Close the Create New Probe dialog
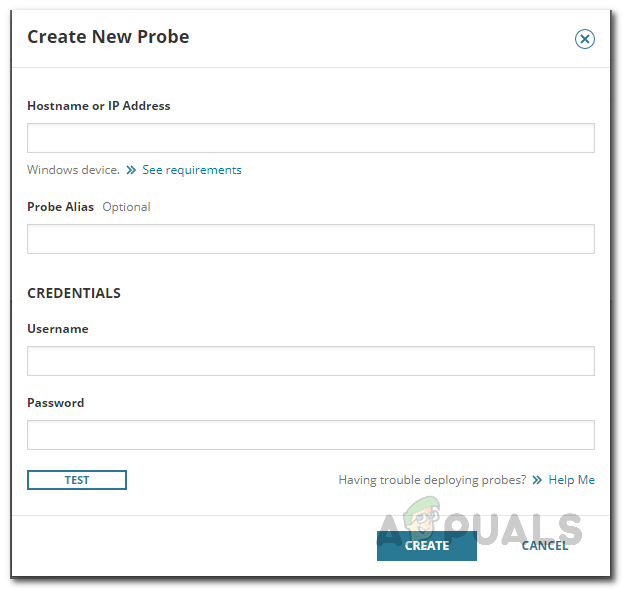Image resolution: width=623 pixels, height=590 pixels. [x=585, y=39]
